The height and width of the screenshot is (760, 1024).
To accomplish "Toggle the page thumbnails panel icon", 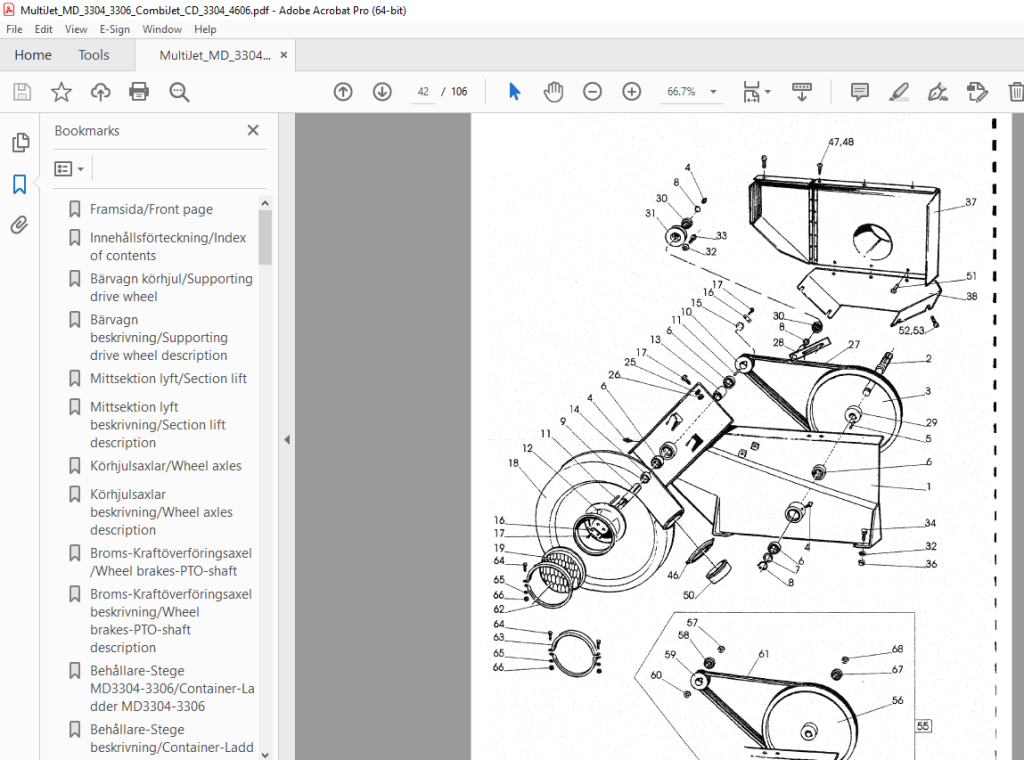I will pyautogui.click(x=20, y=142).
